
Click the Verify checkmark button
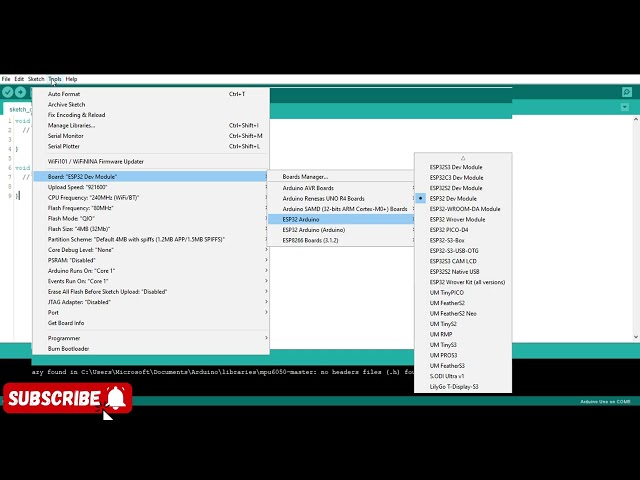[x=7, y=92]
